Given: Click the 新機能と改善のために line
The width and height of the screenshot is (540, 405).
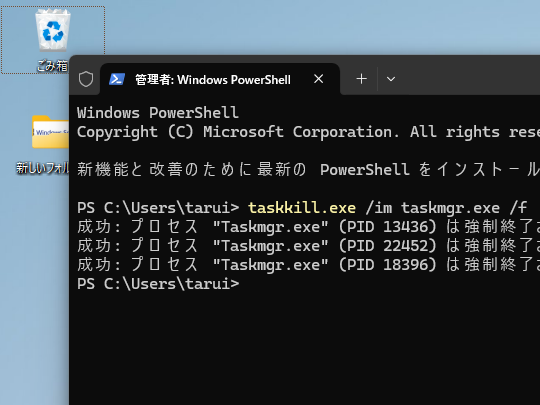Looking at the screenshot, I should (308, 170).
